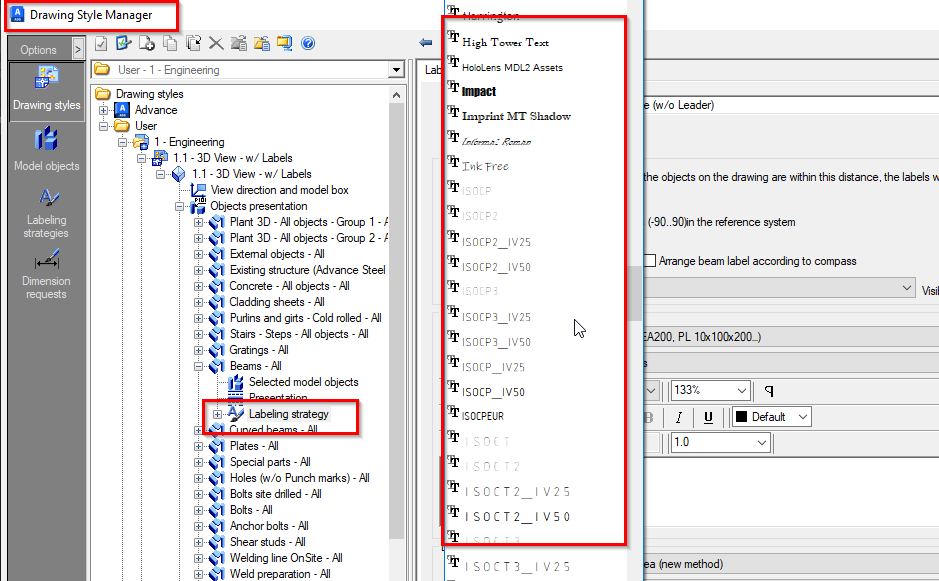939x581 pixels.
Task: Open the Drawing styles panel
Action: (46, 90)
